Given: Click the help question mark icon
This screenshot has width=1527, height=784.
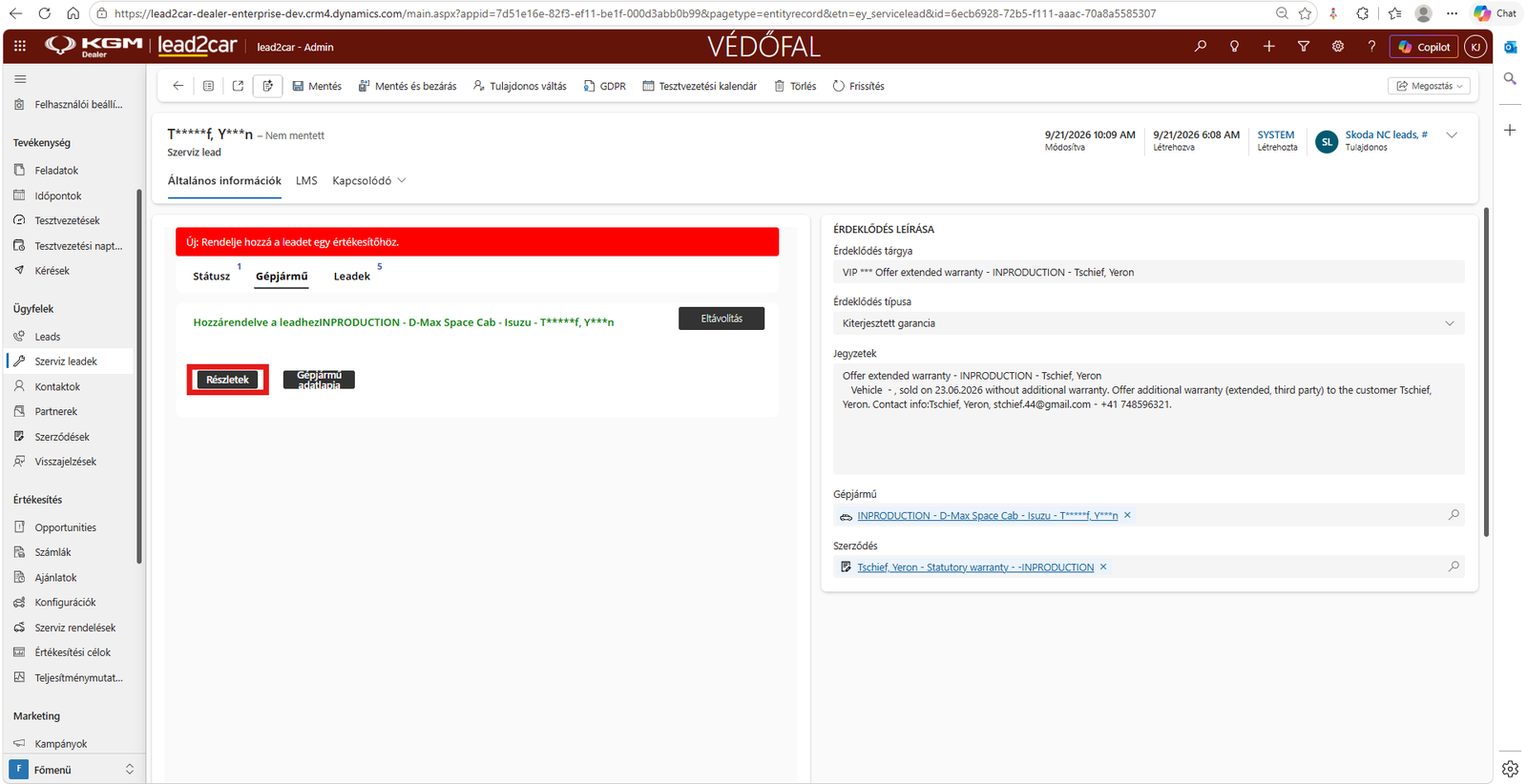Looking at the screenshot, I should (x=1372, y=46).
